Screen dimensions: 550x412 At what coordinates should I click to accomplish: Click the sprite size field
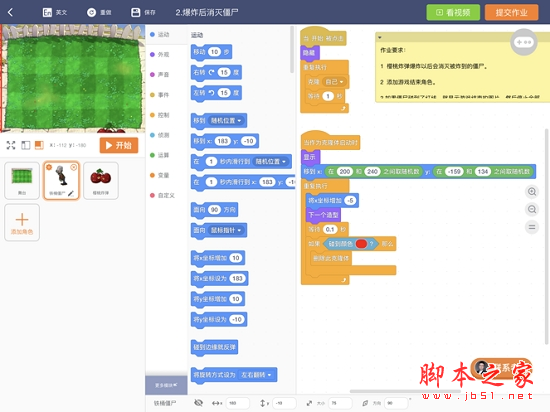pos(341,403)
